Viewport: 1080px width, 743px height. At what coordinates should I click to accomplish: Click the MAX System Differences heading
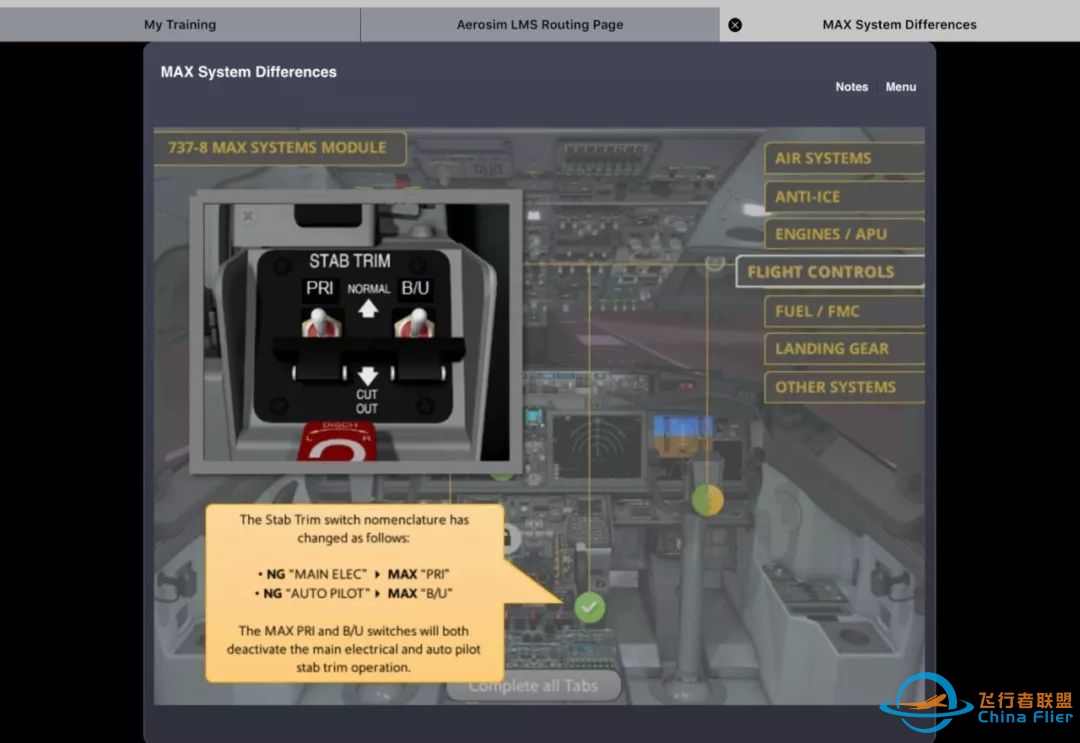click(x=249, y=72)
